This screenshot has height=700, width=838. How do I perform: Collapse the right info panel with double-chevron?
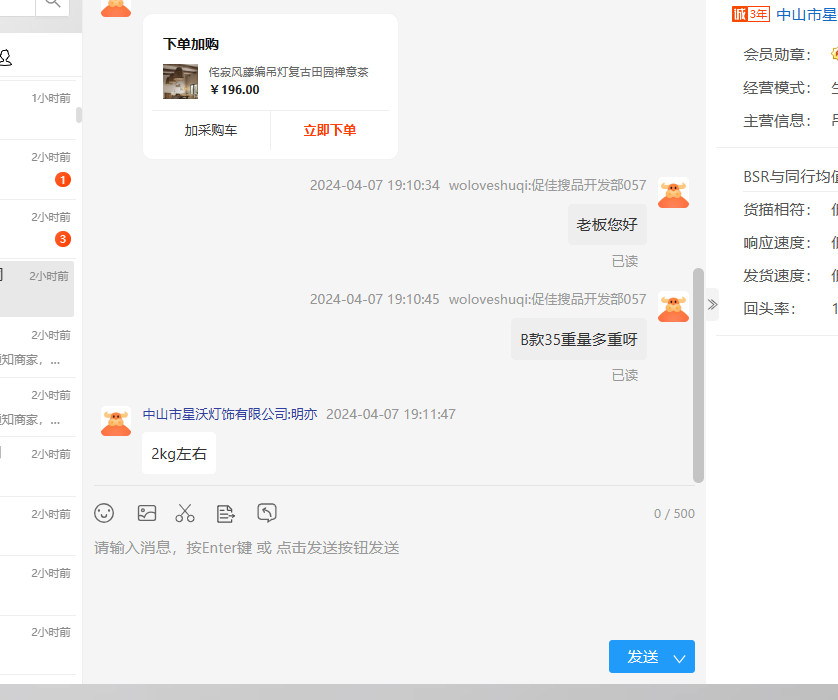712,304
